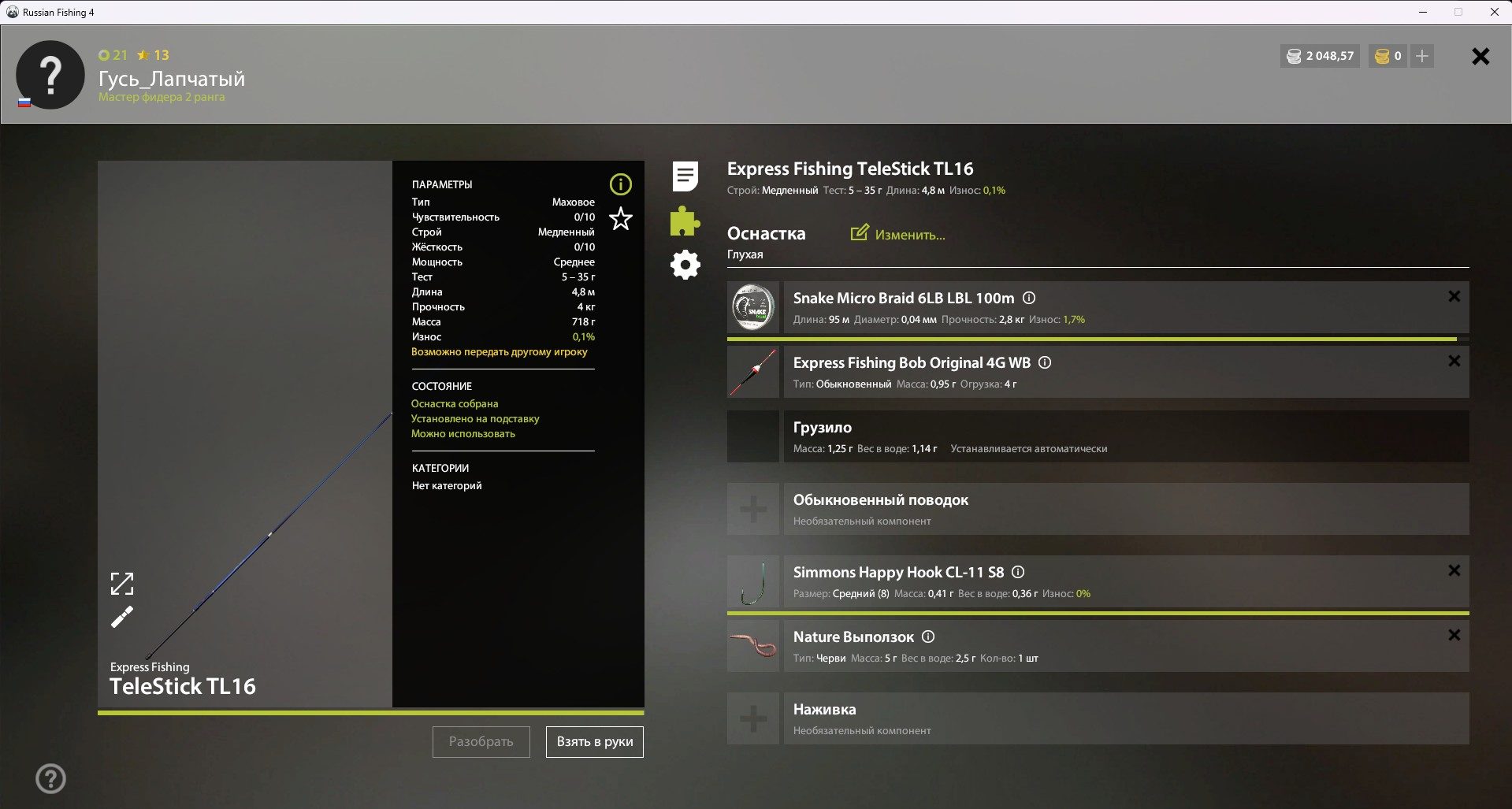1512x809 pixels.
Task: Click the star rating 13 indicator
Action: click(153, 55)
